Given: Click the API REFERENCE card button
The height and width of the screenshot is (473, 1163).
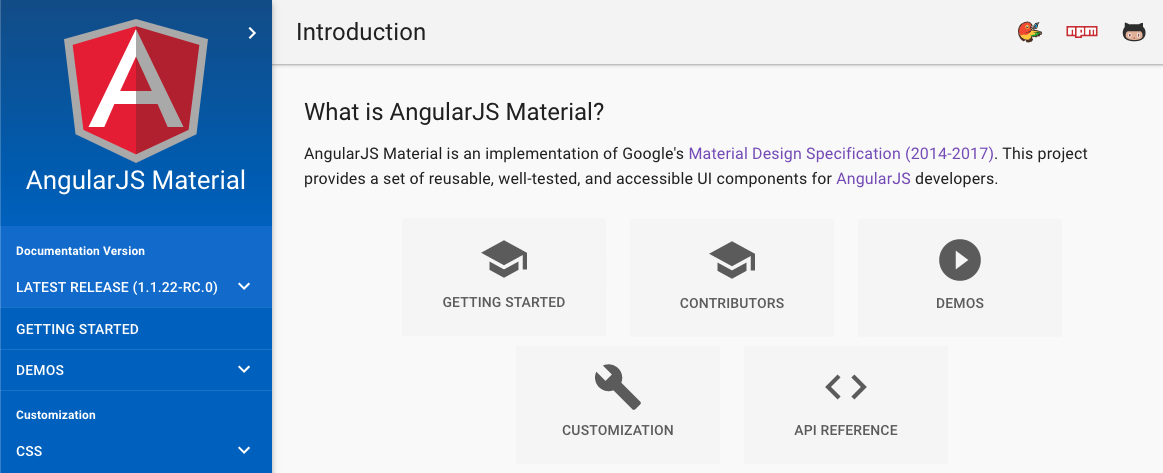Looking at the screenshot, I should click(x=846, y=405).
